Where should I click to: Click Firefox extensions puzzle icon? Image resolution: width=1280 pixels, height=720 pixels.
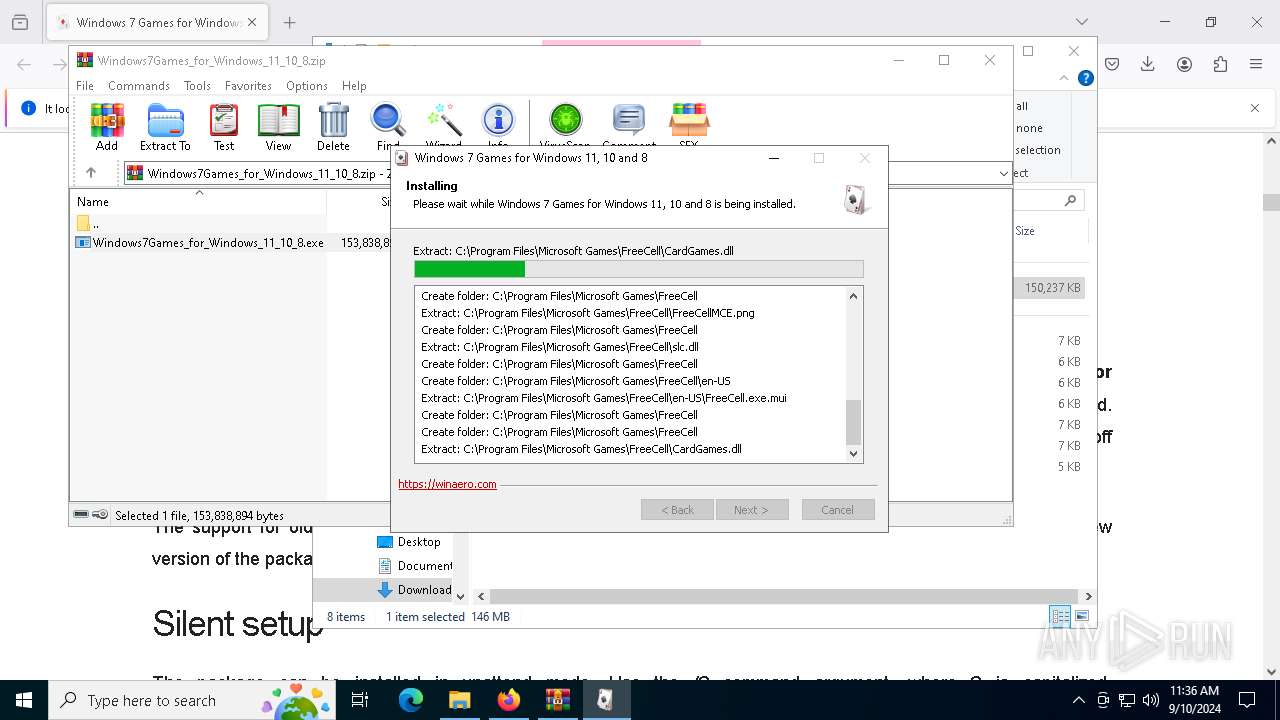(1220, 64)
